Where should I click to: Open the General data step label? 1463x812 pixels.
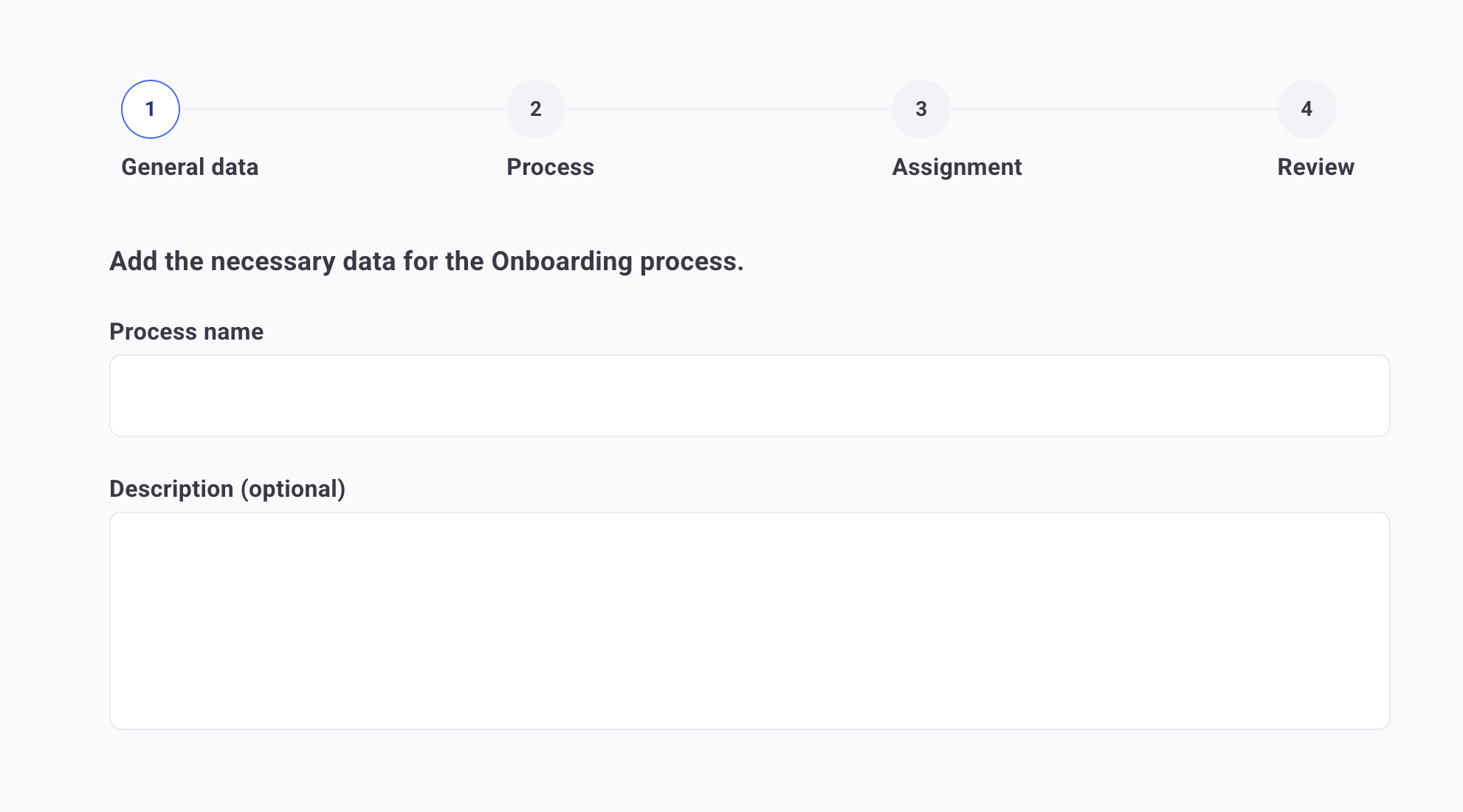(190, 168)
